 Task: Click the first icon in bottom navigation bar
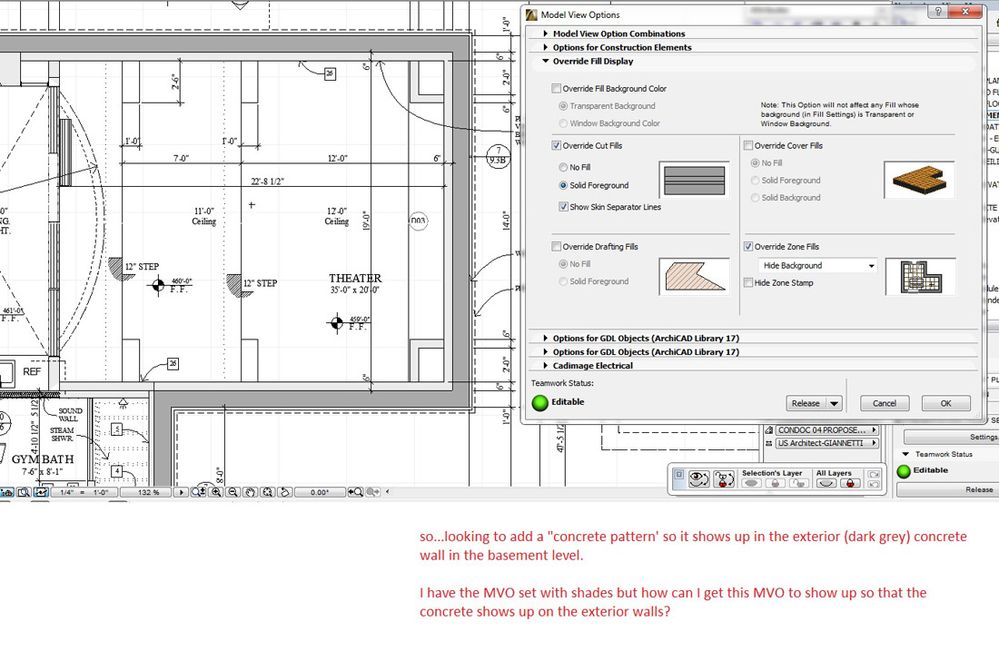(x=7, y=492)
